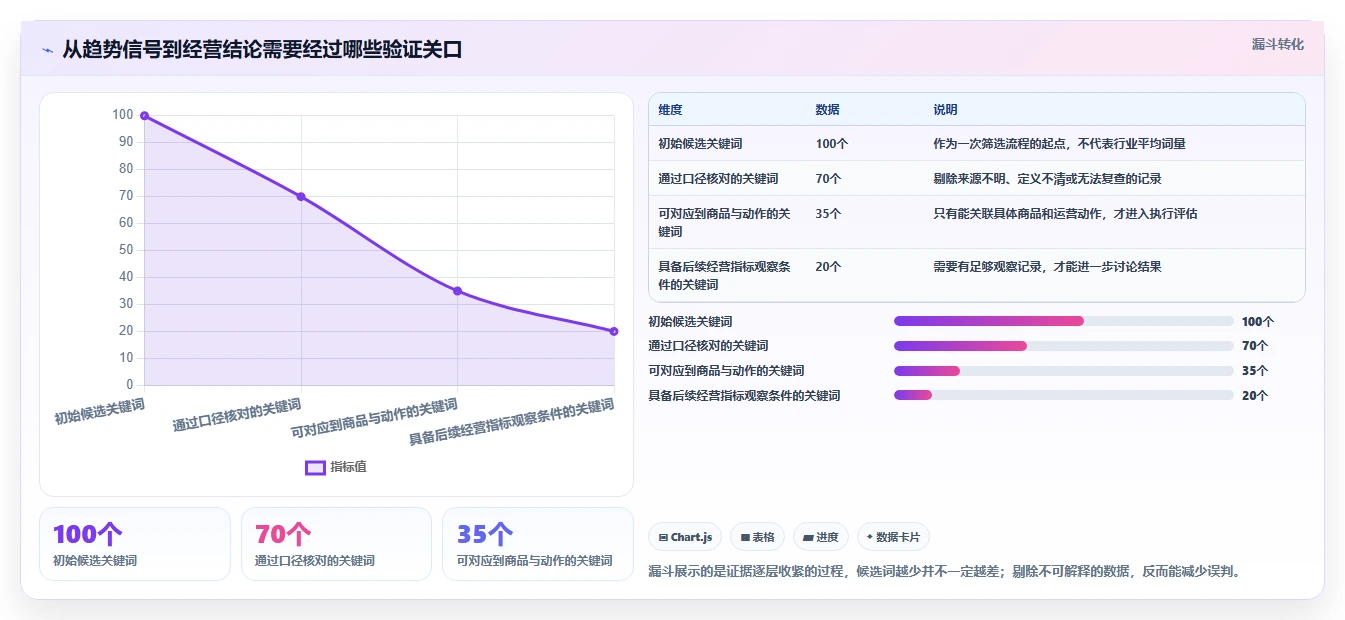Click the 20个 value beside the progress bar
The width and height of the screenshot is (1345, 620).
(1255, 396)
